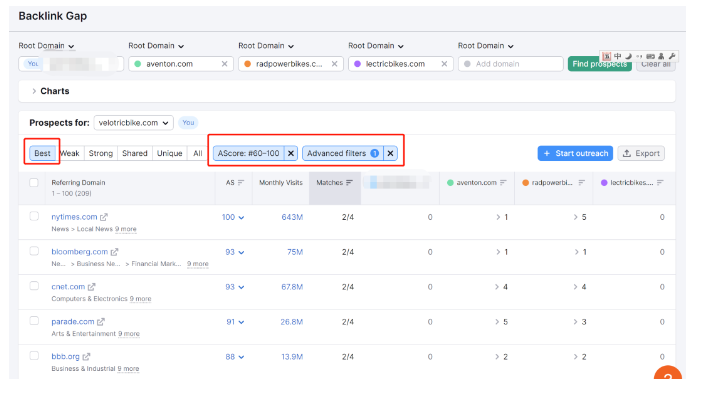Open first Root Domain dropdown
723x403 pixels.
pyautogui.click(x=46, y=46)
